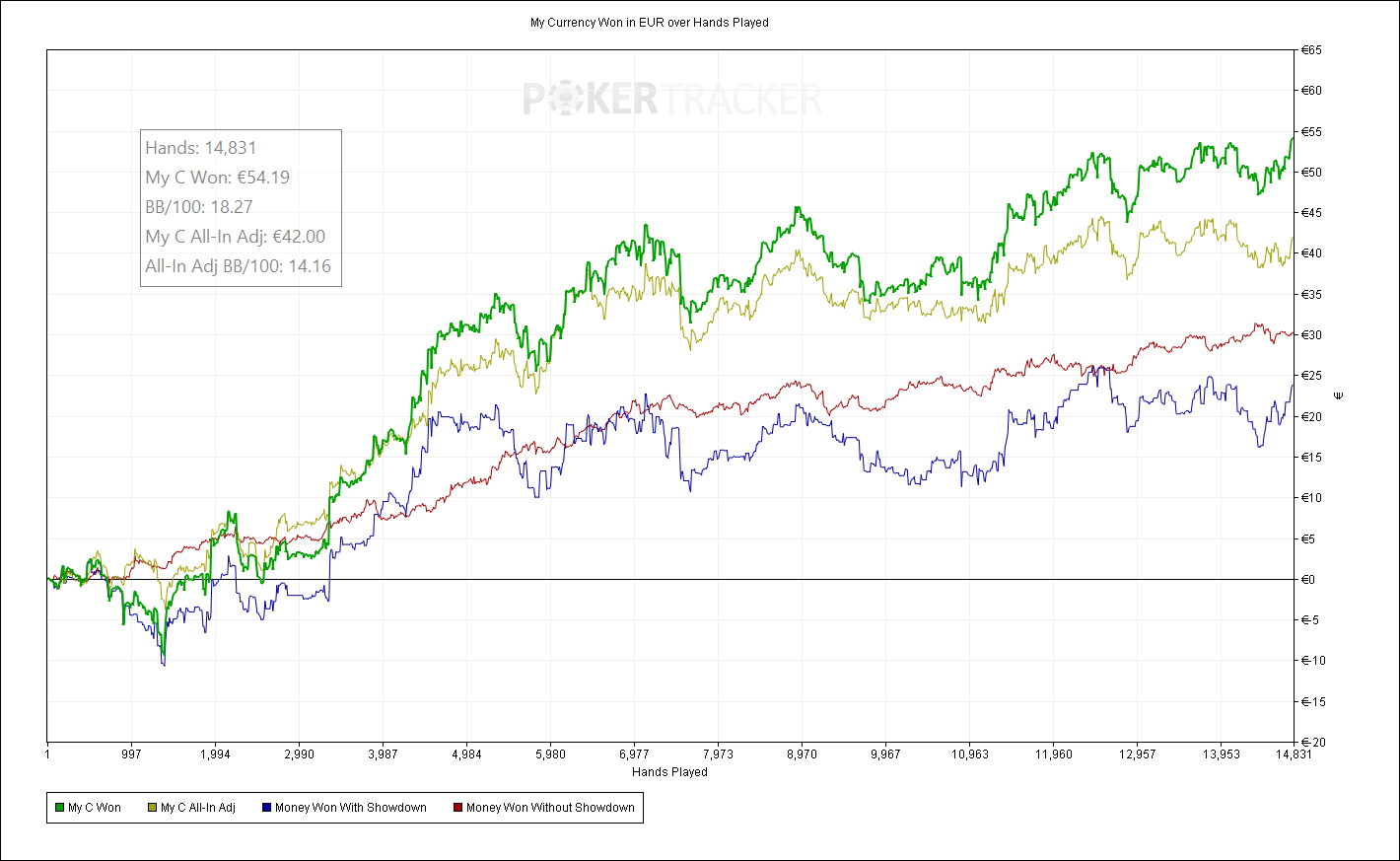This screenshot has height=861, width=1400.
Task: Click the "Hands: 14,831" stat line
Action: tap(201, 148)
